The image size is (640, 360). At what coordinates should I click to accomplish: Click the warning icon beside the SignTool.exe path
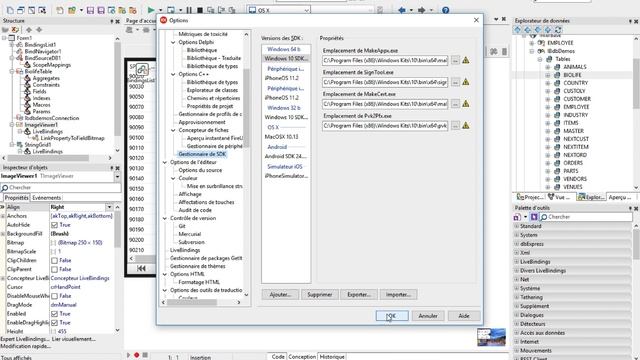[x=465, y=82]
